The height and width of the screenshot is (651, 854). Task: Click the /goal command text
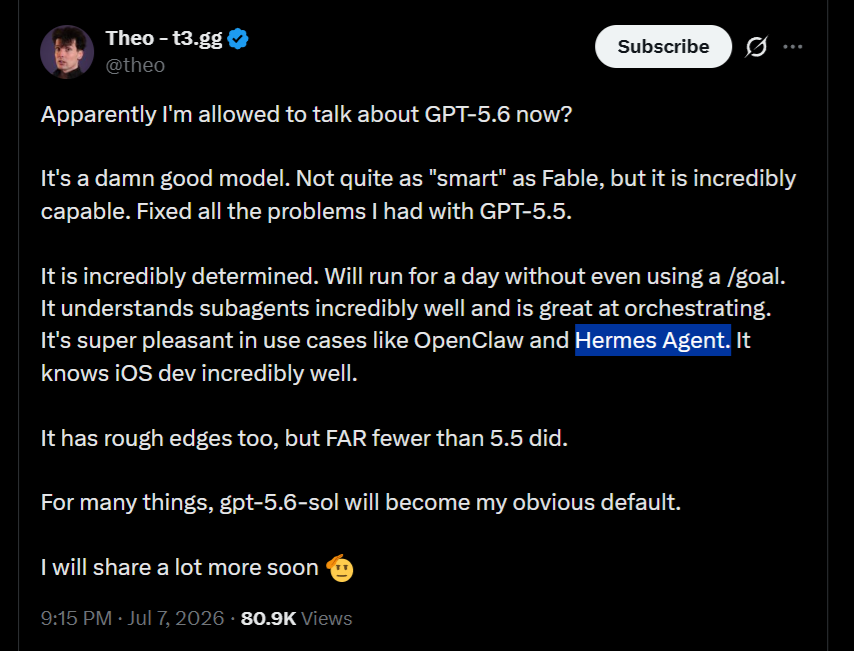click(x=756, y=277)
